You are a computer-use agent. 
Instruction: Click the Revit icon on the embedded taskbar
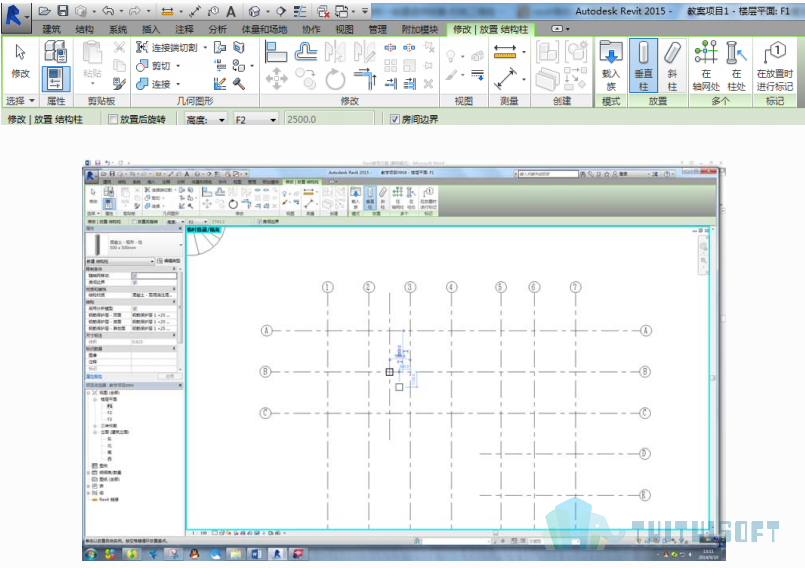[277, 554]
